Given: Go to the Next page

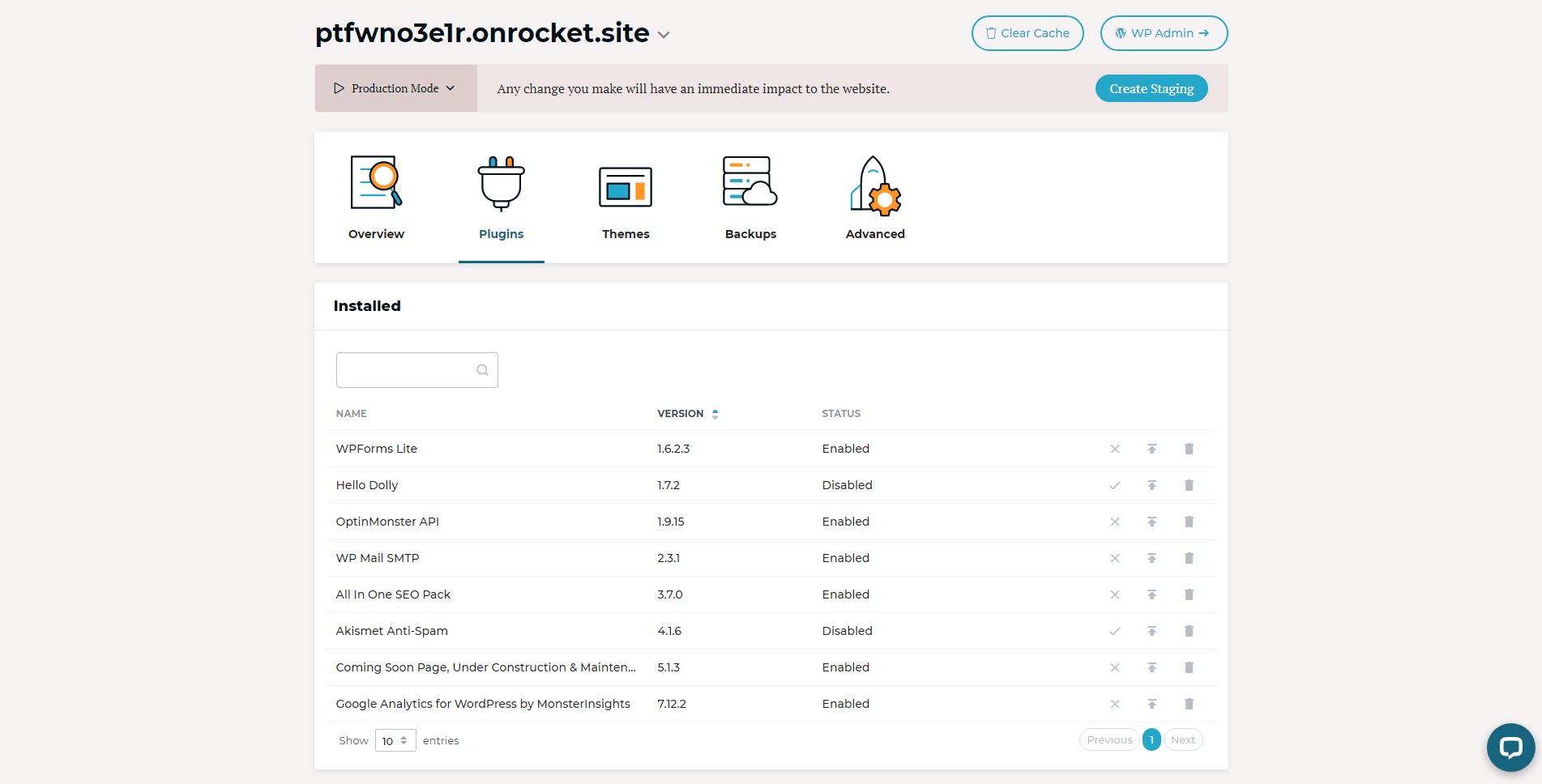Looking at the screenshot, I should coord(1183,739).
